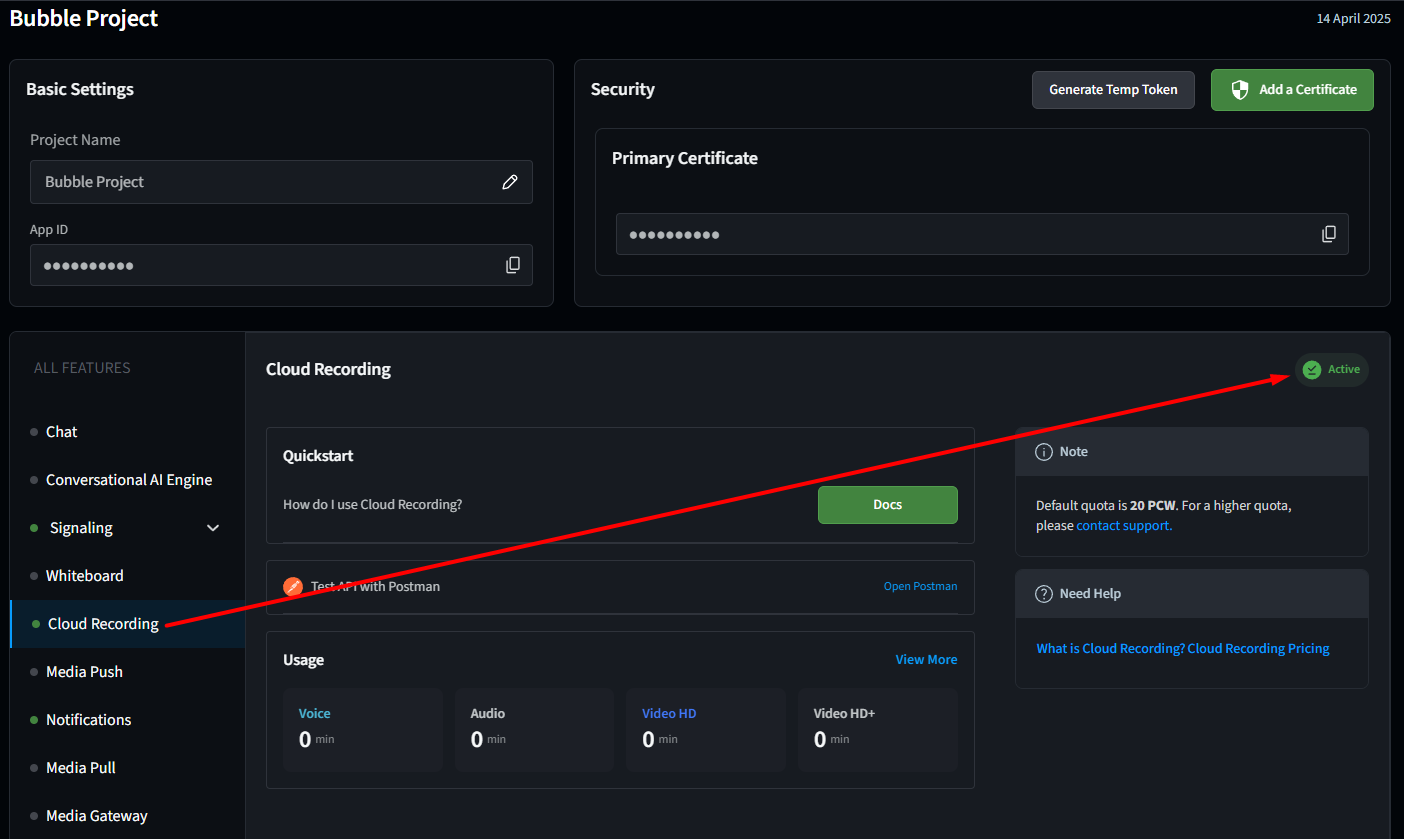Select Media Push from the sidebar
Viewport: 1404px width, 839px height.
point(84,672)
